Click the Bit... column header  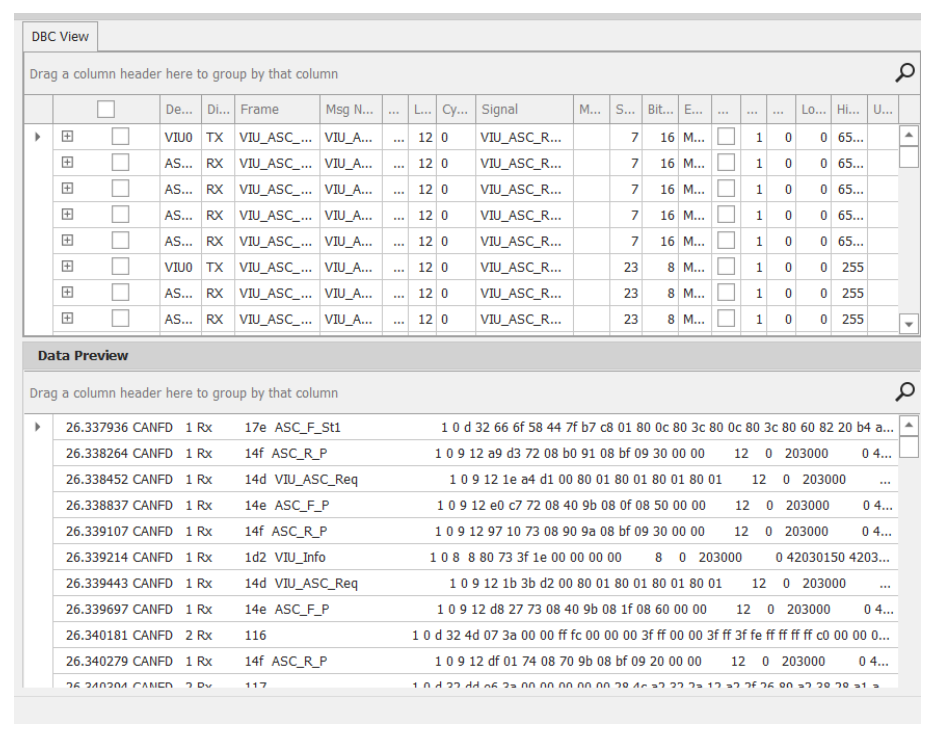661,109
